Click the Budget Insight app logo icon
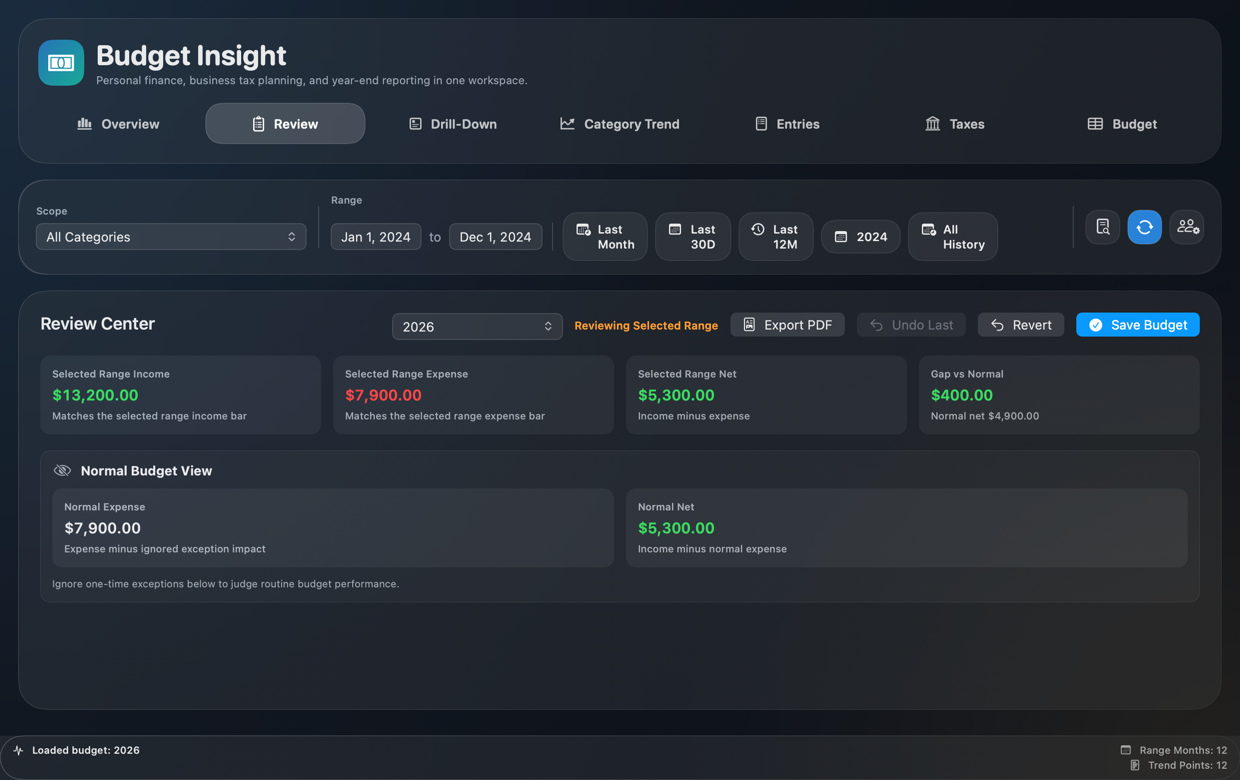Image resolution: width=1240 pixels, height=780 pixels. tap(61, 63)
